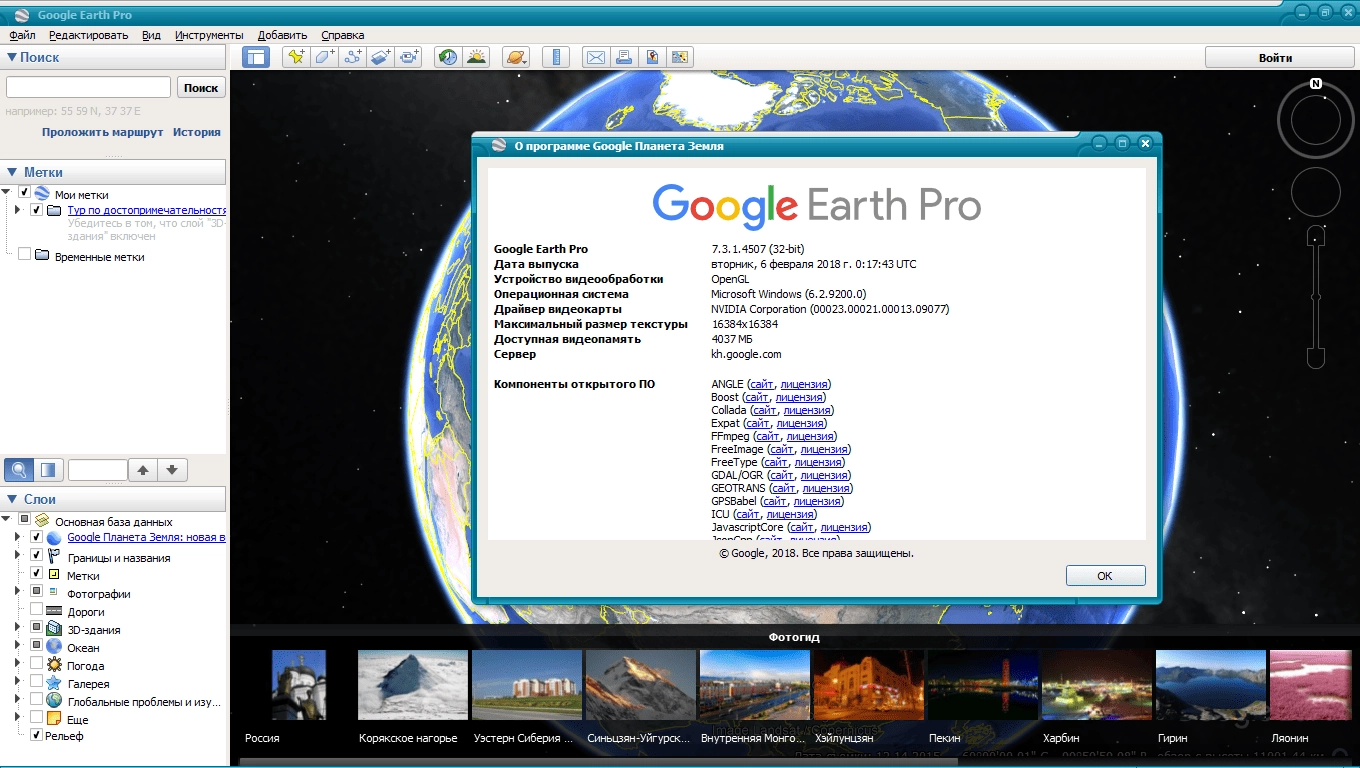This screenshot has width=1360, height=768.
Task: Click the search text input field
Action: [x=88, y=88]
